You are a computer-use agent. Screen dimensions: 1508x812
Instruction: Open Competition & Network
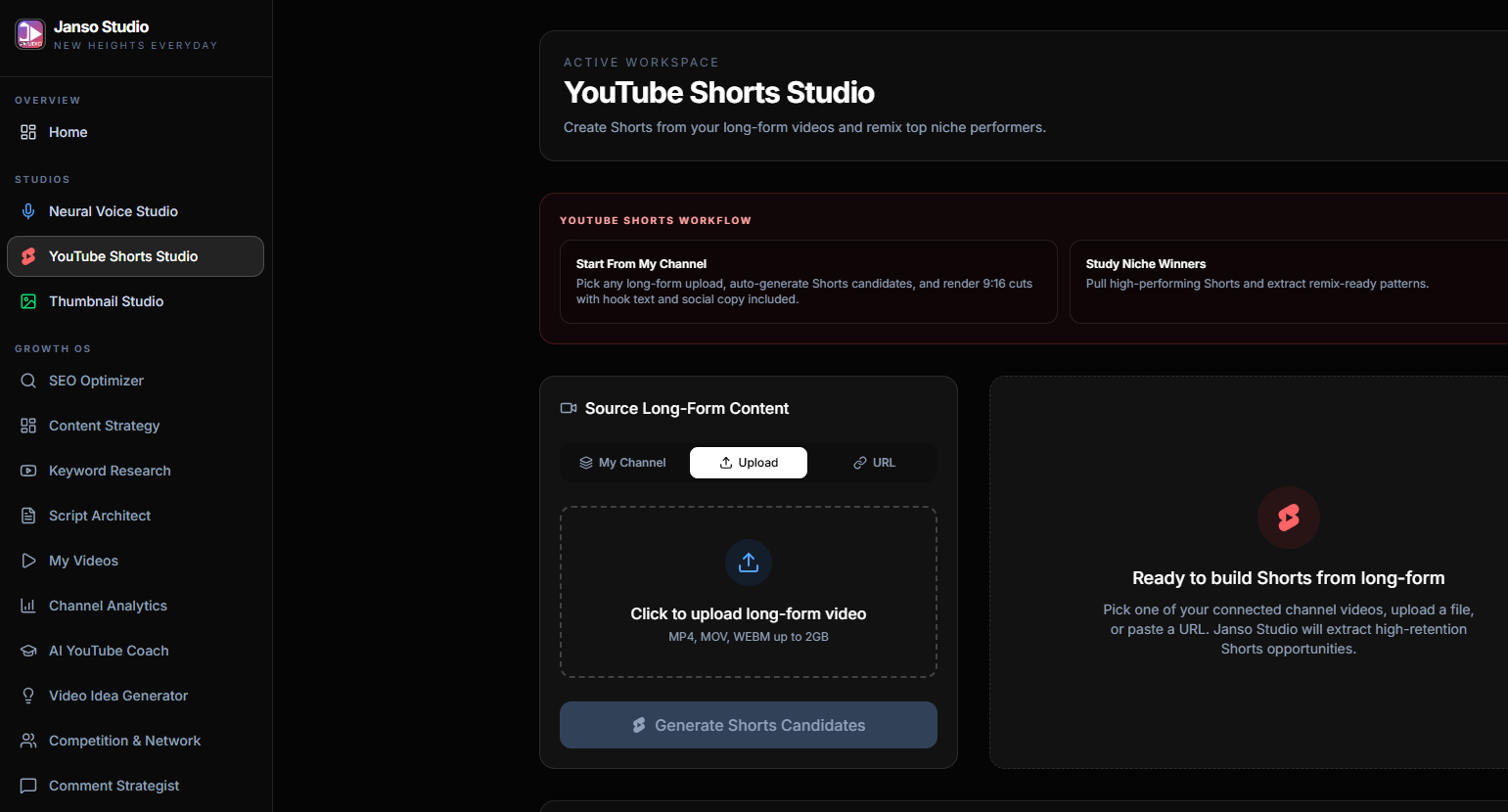pos(135,741)
